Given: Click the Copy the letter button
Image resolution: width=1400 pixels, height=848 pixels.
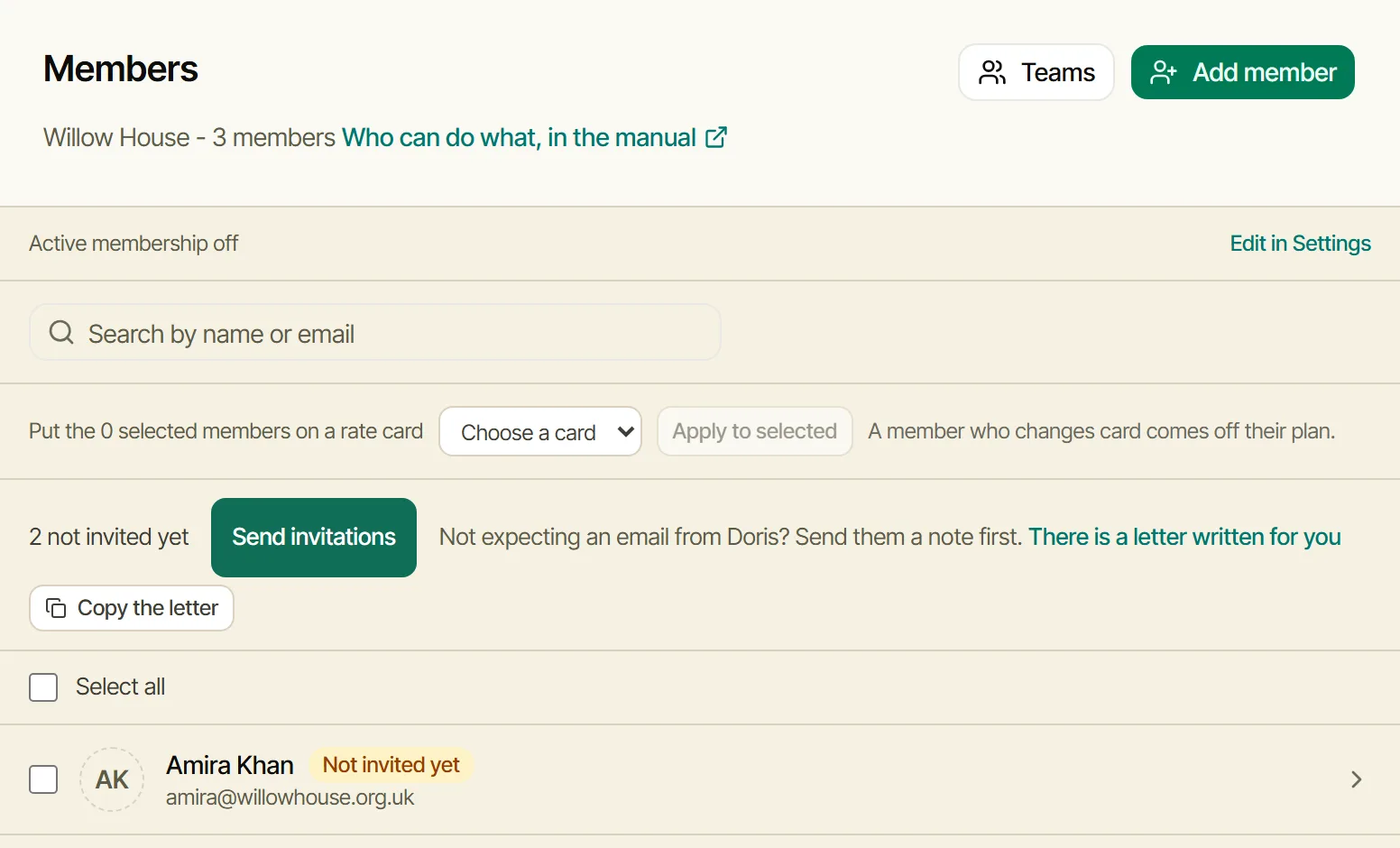Looking at the screenshot, I should coord(132,608).
